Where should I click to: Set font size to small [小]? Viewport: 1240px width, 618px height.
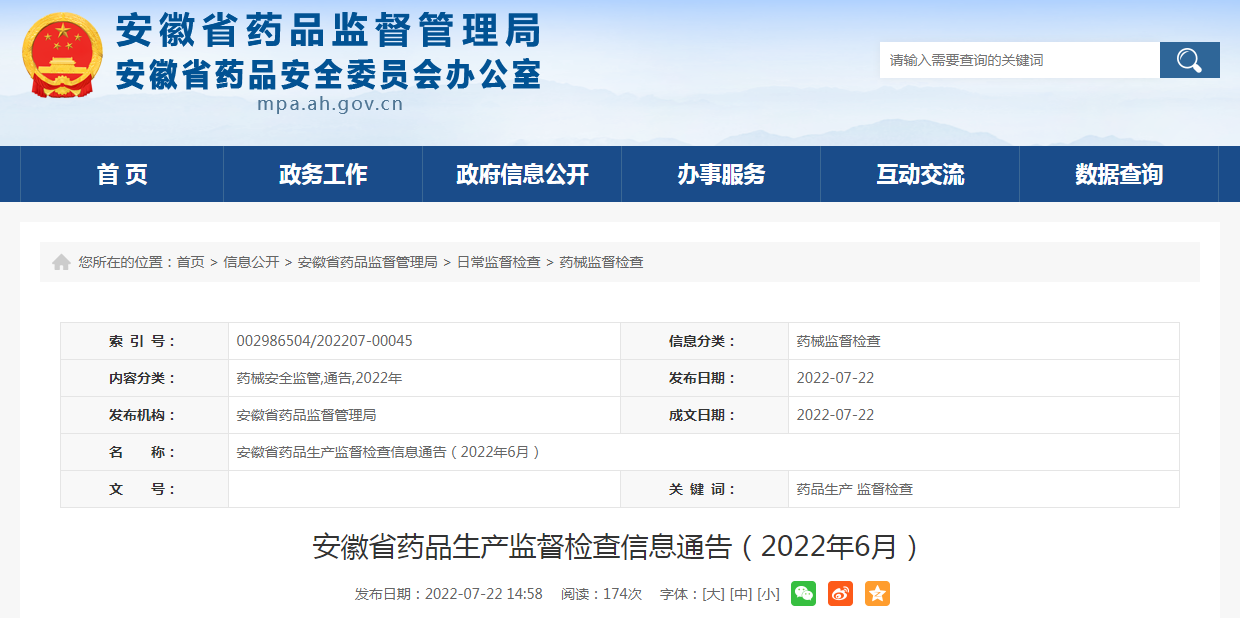click(768, 594)
